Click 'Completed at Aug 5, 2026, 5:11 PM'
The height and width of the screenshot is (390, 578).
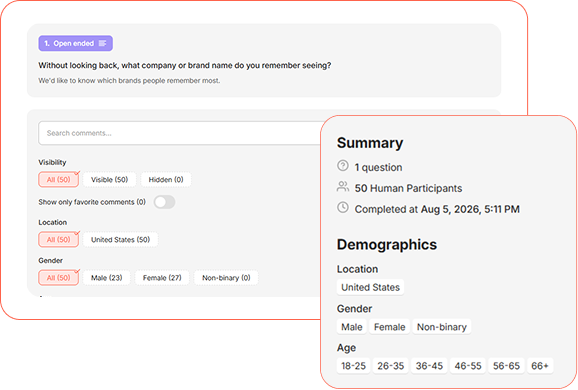pyautogui.click(x=437, y=209)
